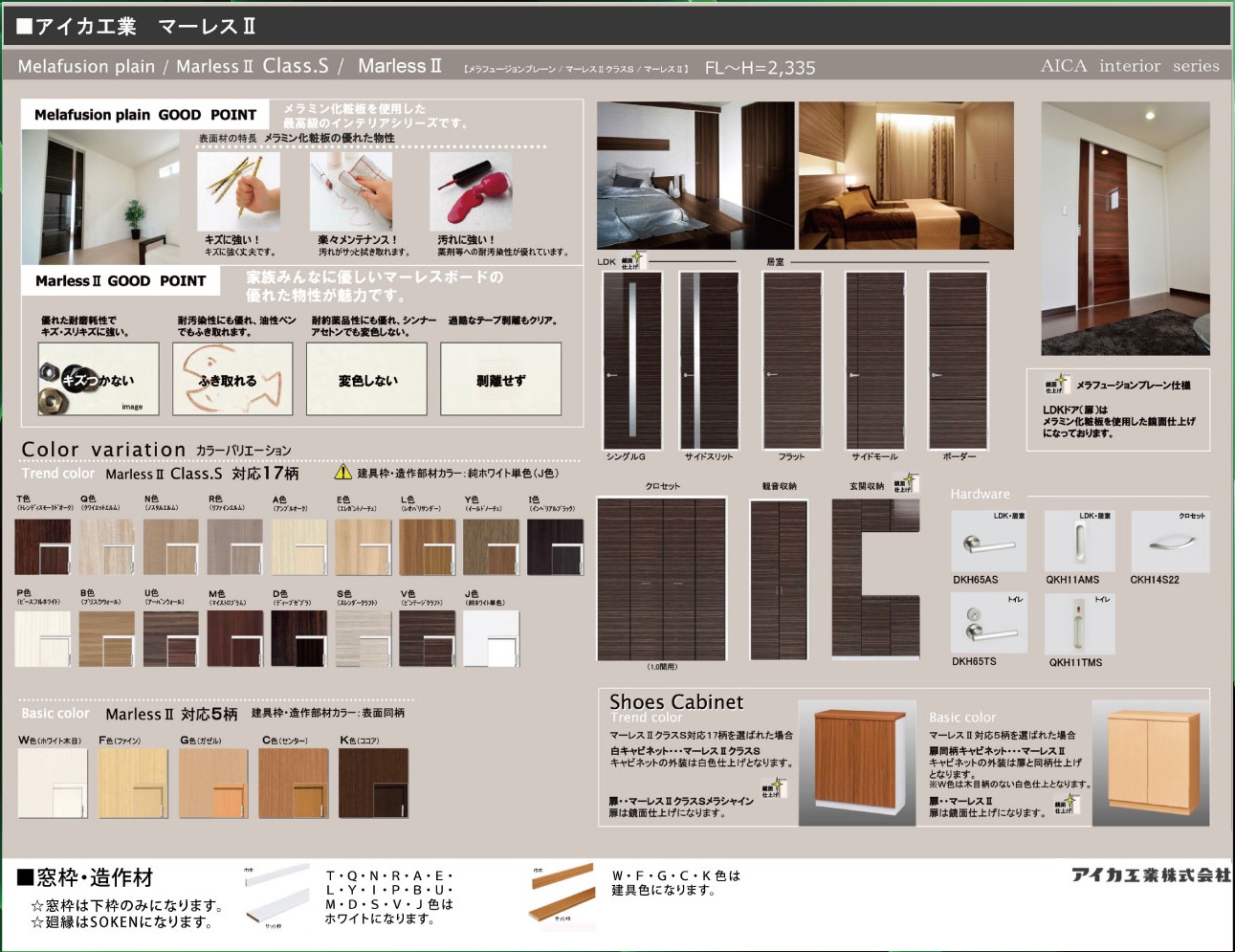Screen dimensions: 1235x952
Task: Click the DKH65AS lever handle image
Action: tap(988, 541)
